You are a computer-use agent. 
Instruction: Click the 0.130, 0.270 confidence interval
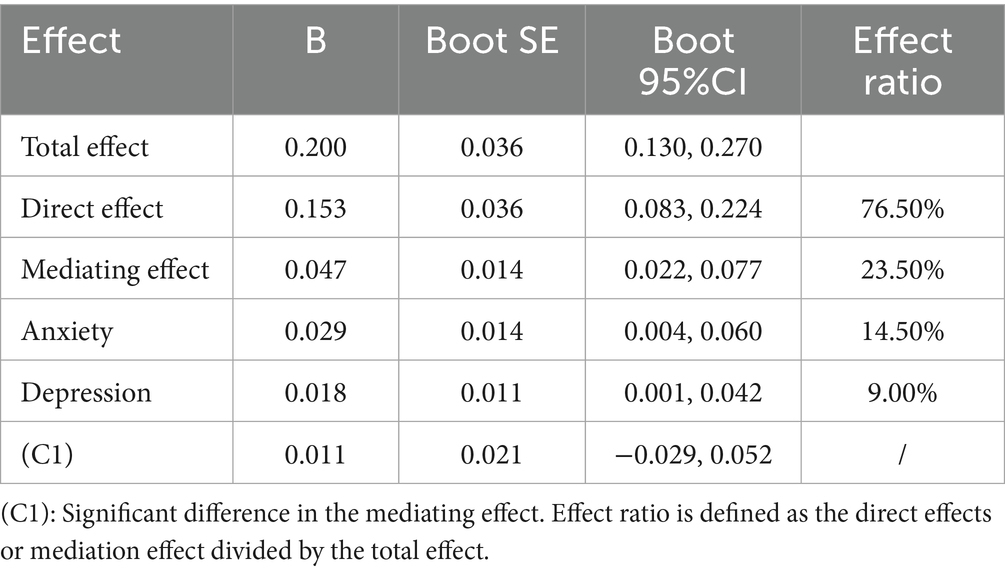pos(693,147)
